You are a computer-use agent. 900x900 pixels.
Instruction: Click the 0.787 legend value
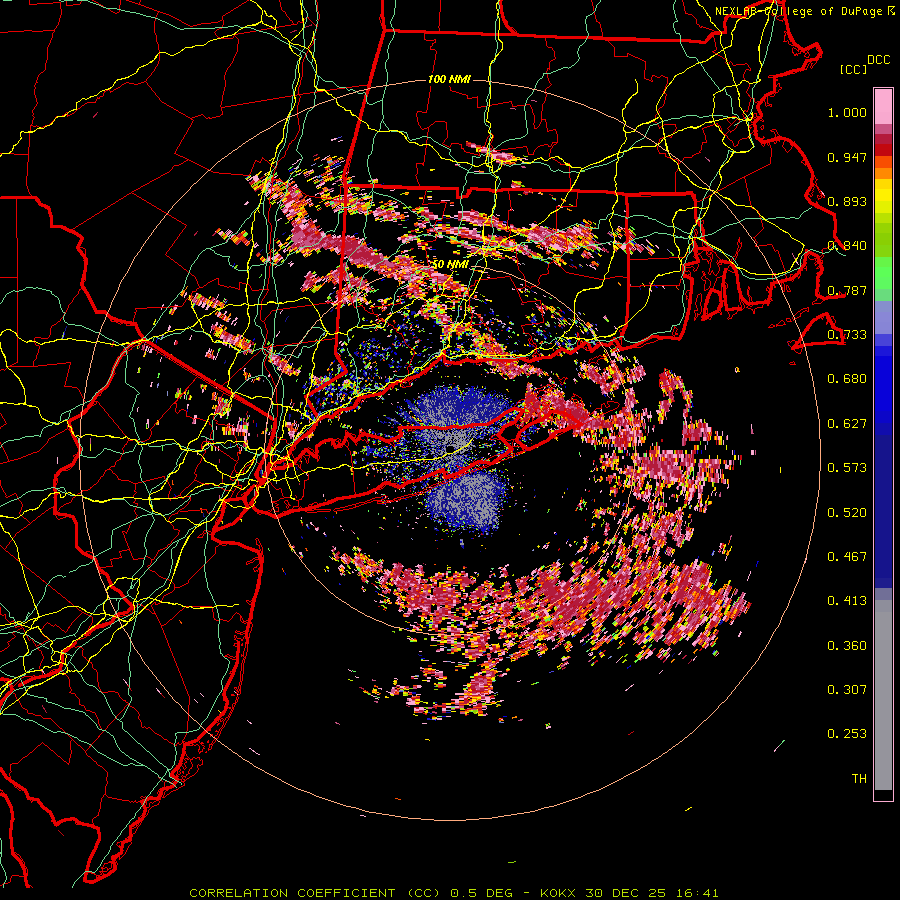click(847, 290)
